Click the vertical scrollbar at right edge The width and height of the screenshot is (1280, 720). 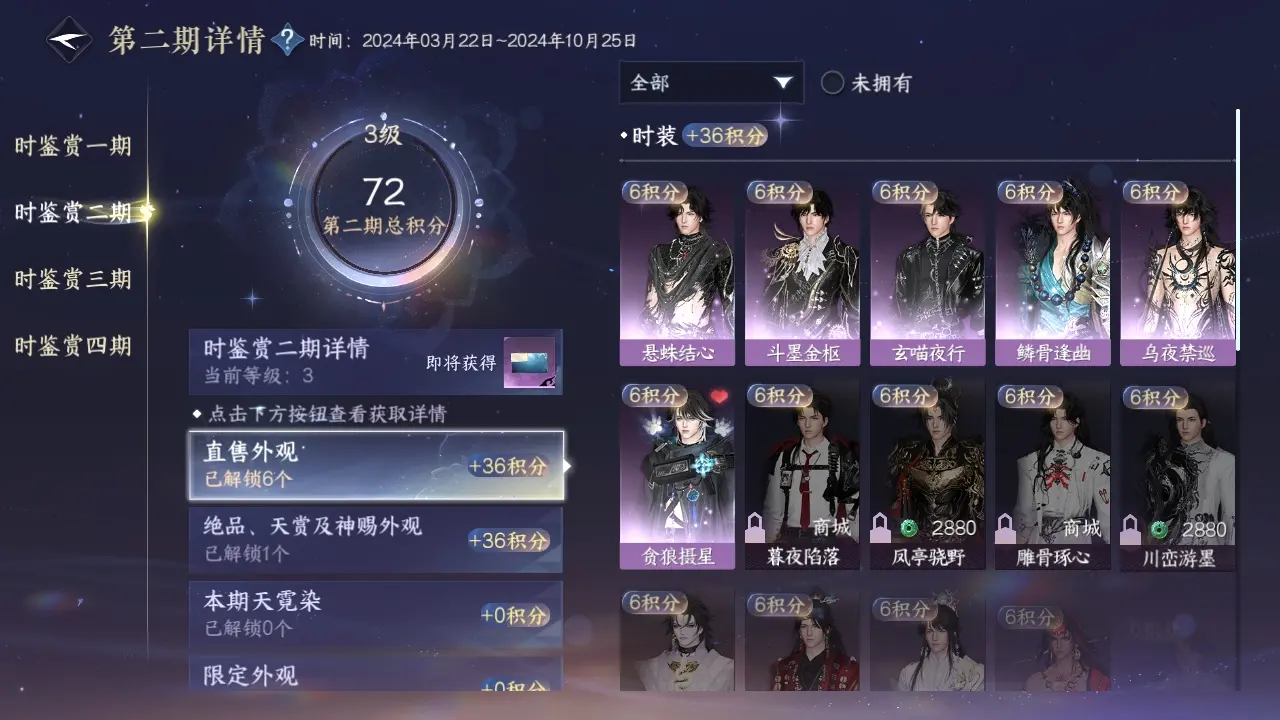point(1238,230)
